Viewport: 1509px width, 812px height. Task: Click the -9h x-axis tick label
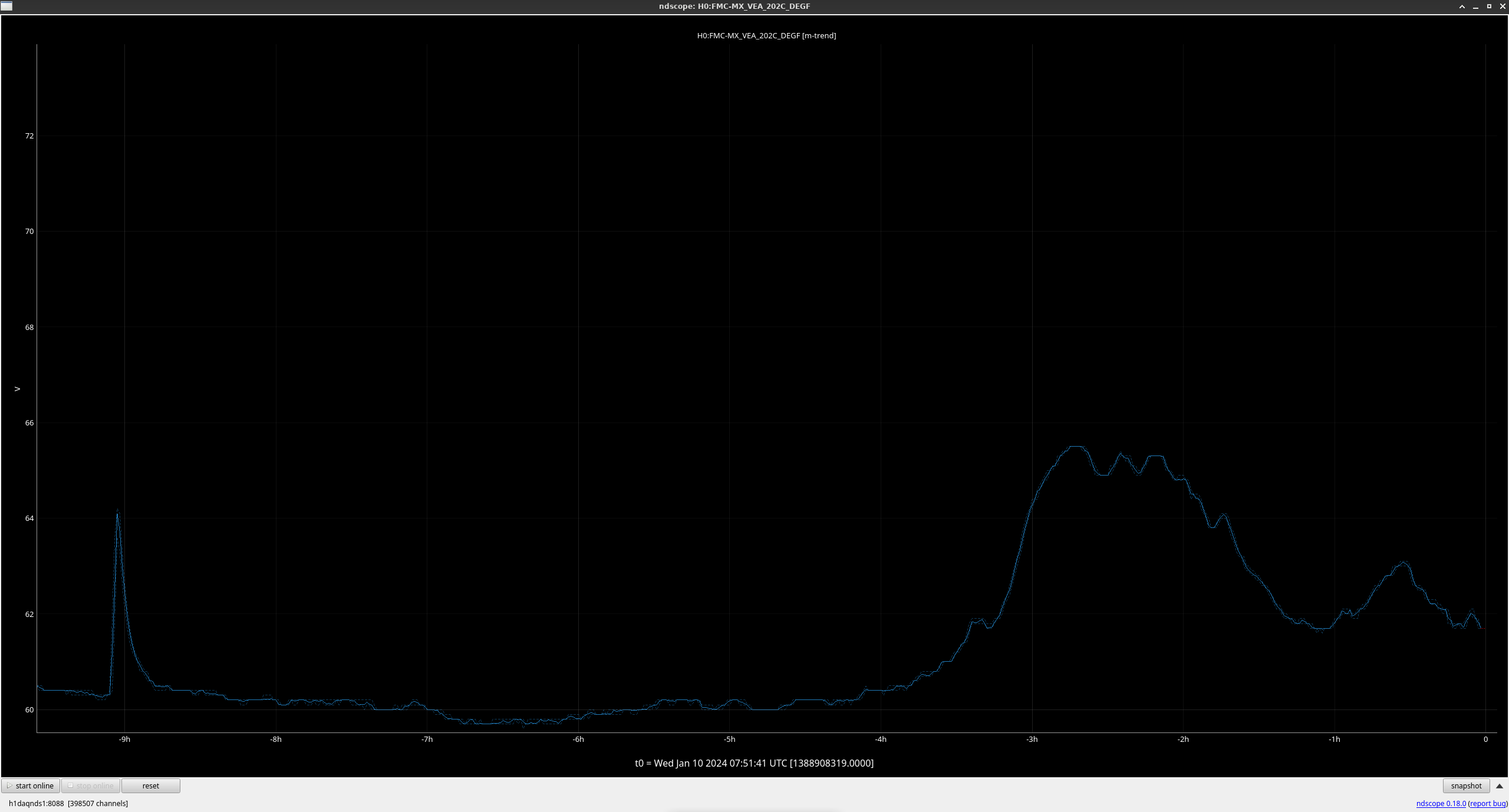click(x=124, y=739)
